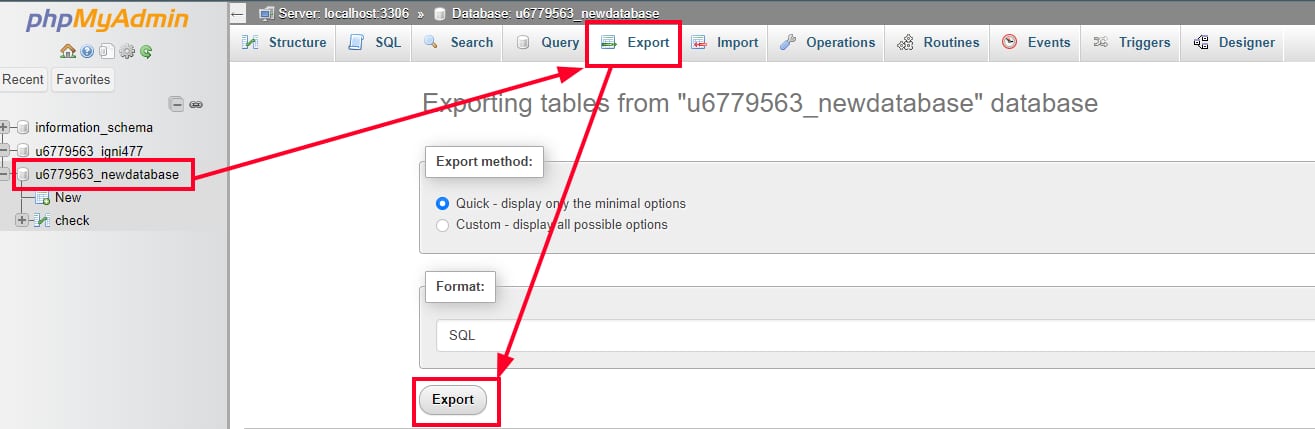
Task: Collapse all tree items with minus icon
Action: coord(177,104)
